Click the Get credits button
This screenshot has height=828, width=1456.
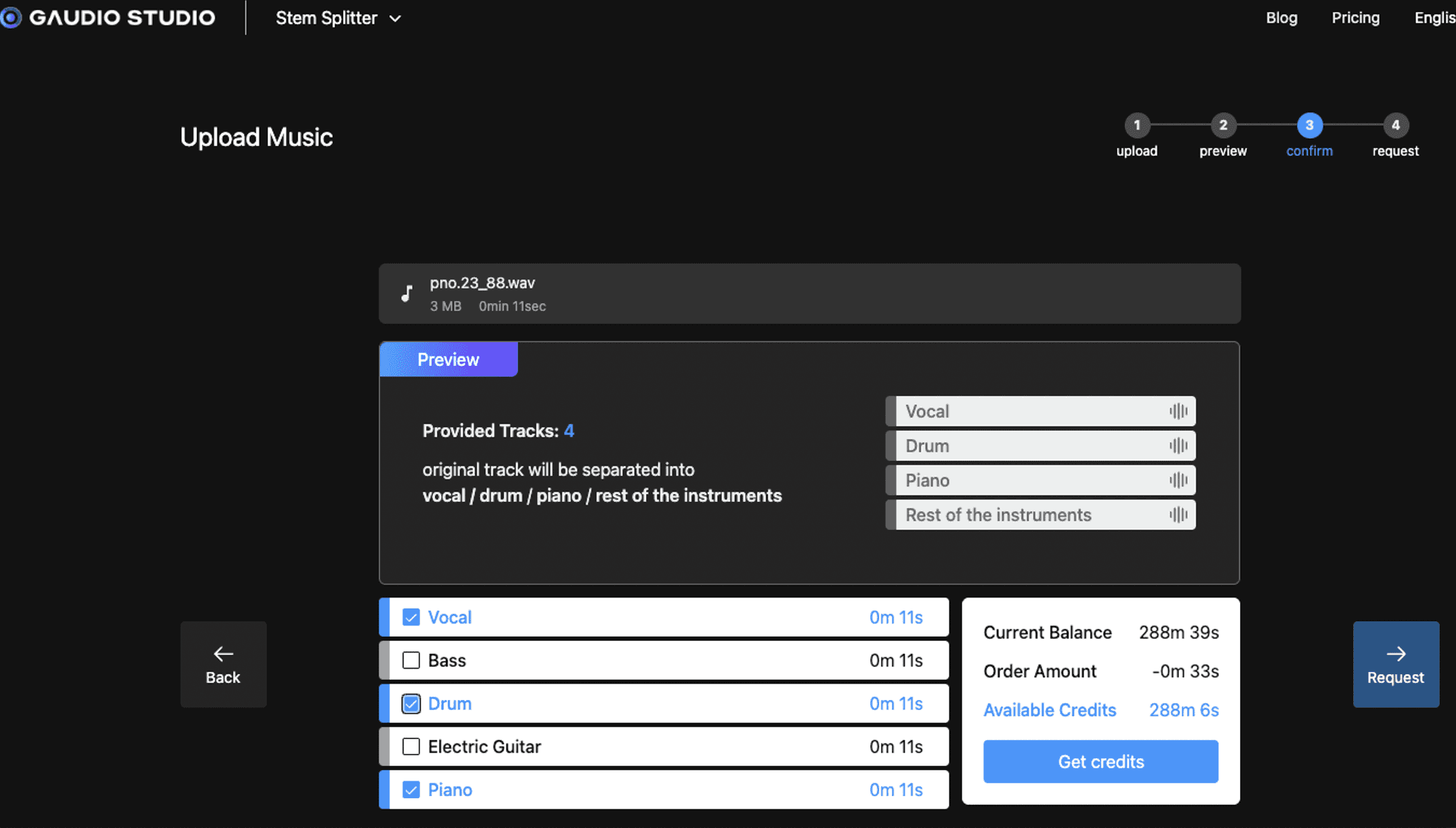[x=1100, y=762]
